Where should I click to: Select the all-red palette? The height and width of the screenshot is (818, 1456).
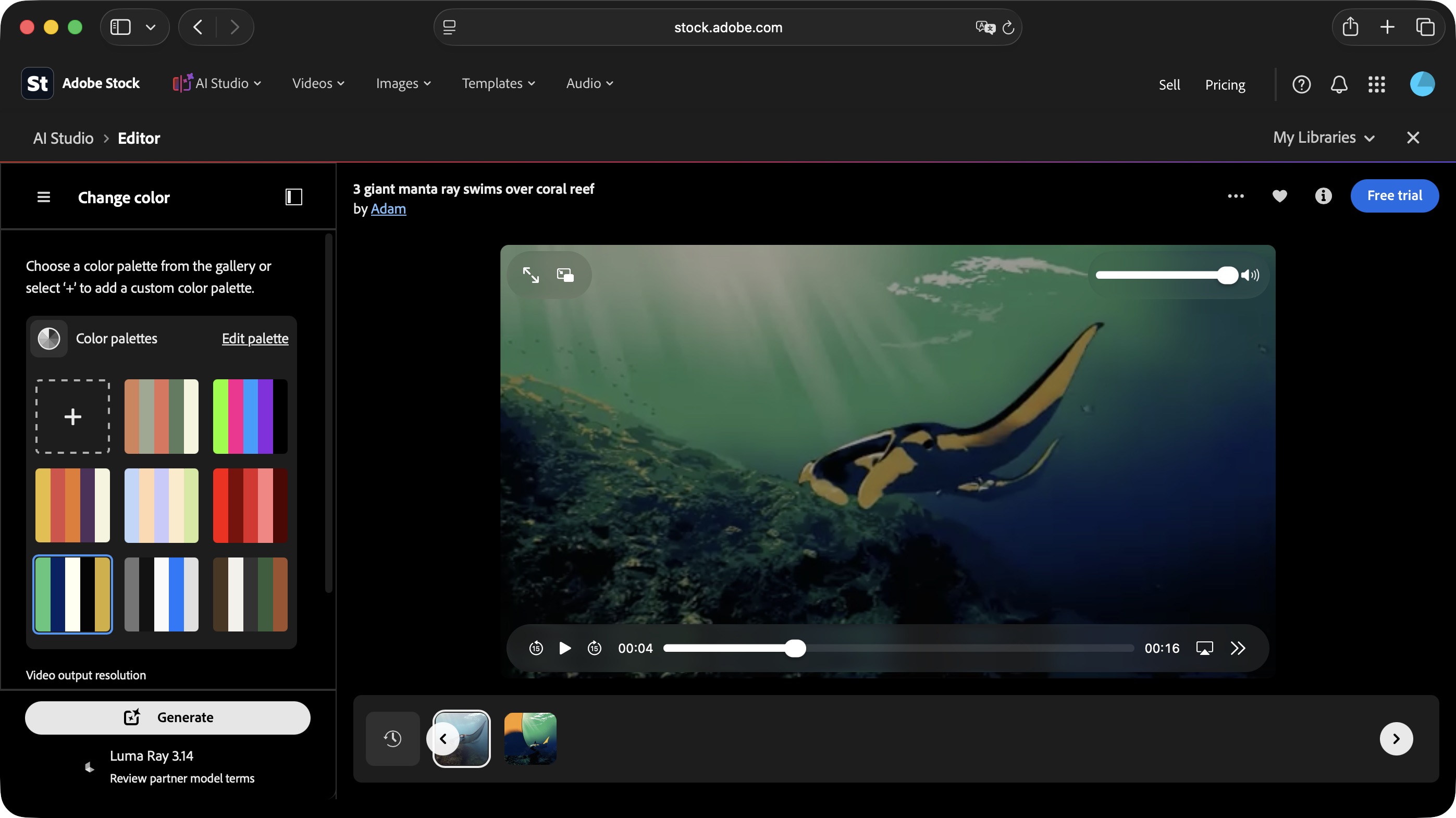250,505
